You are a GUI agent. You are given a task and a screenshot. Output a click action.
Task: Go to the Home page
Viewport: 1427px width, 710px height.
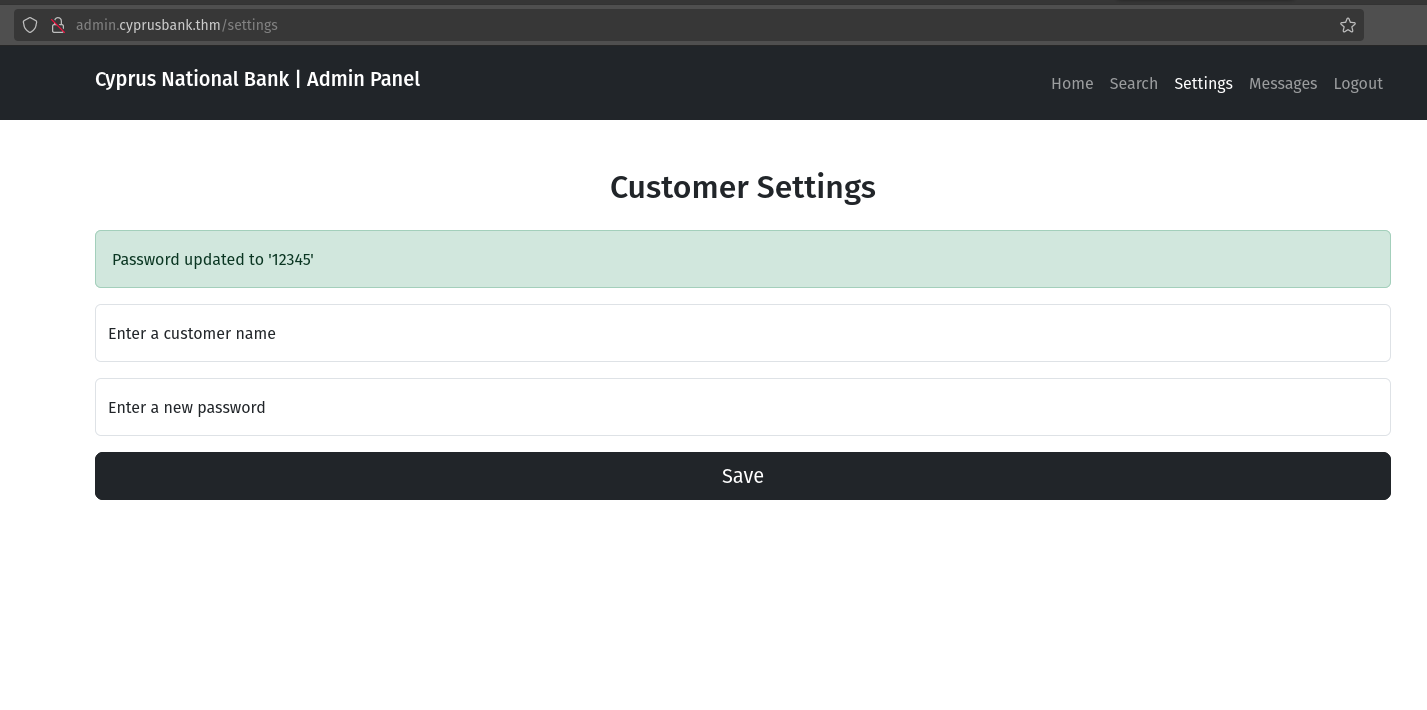1072,84
